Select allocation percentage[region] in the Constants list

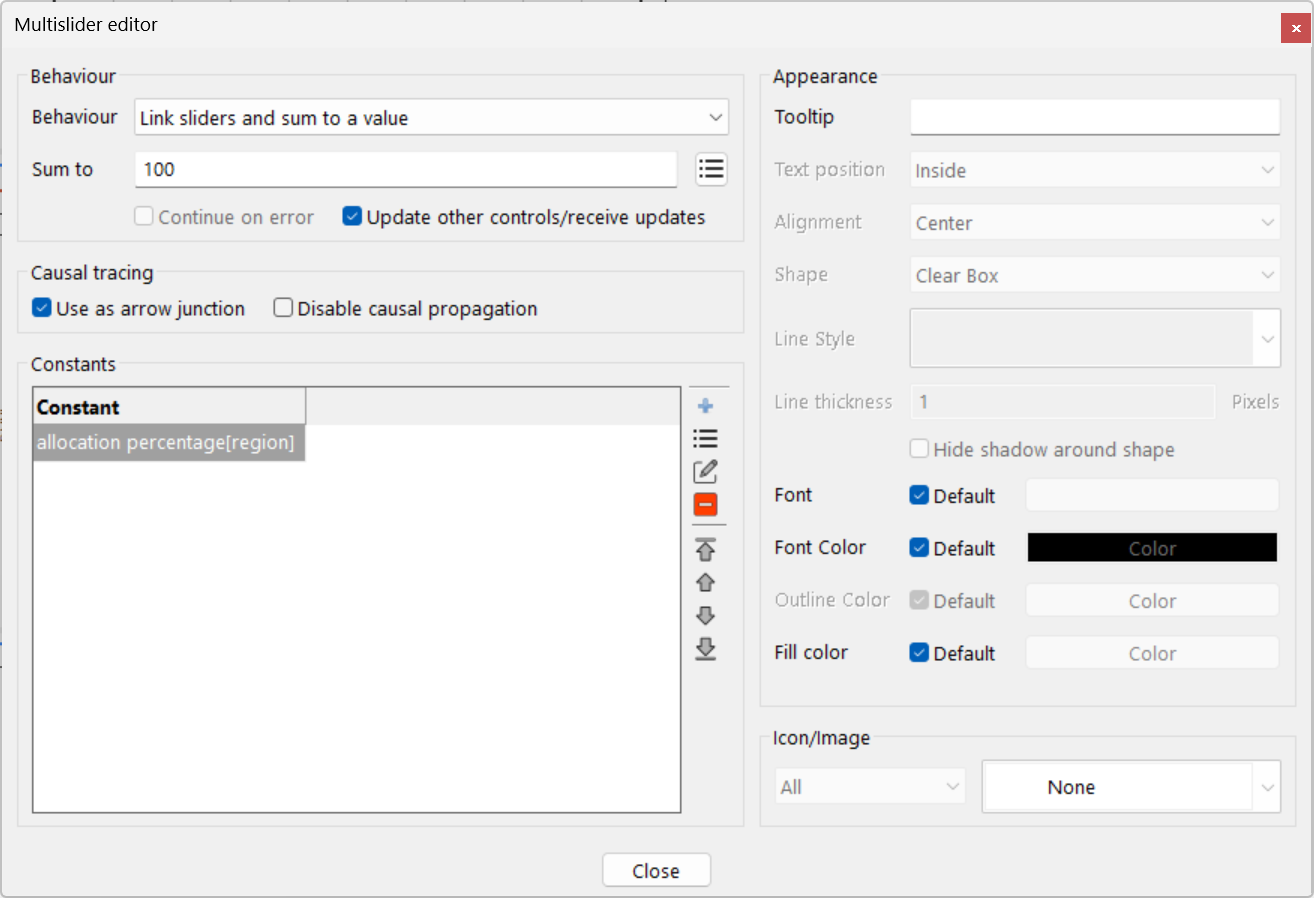pyautogui.click(x=168, y=442)
